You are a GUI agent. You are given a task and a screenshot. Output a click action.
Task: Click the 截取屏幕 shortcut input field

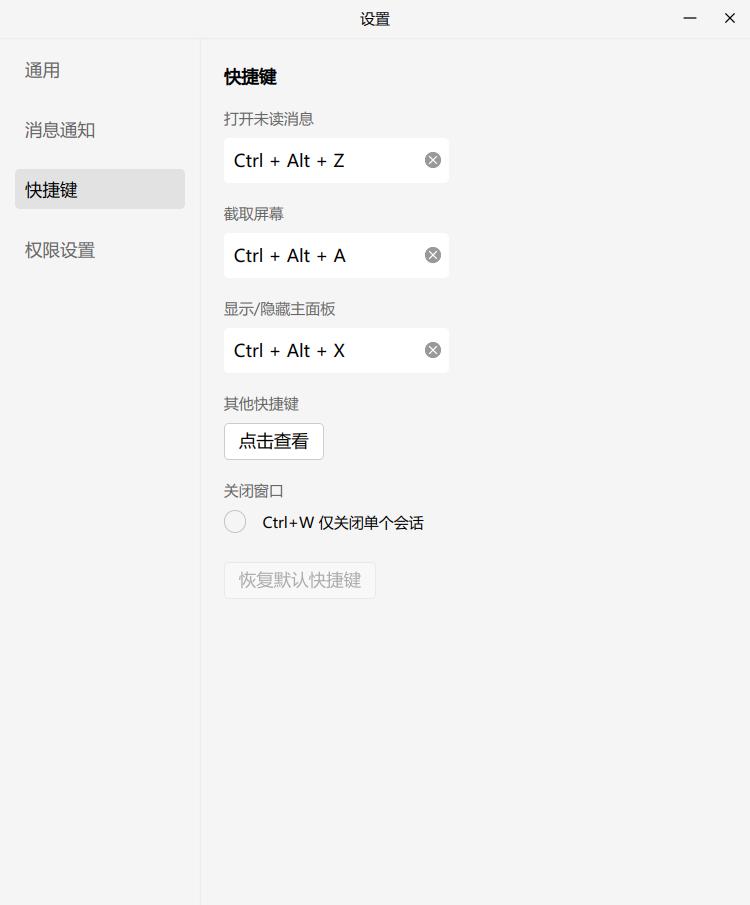click(x=320, y=254)
